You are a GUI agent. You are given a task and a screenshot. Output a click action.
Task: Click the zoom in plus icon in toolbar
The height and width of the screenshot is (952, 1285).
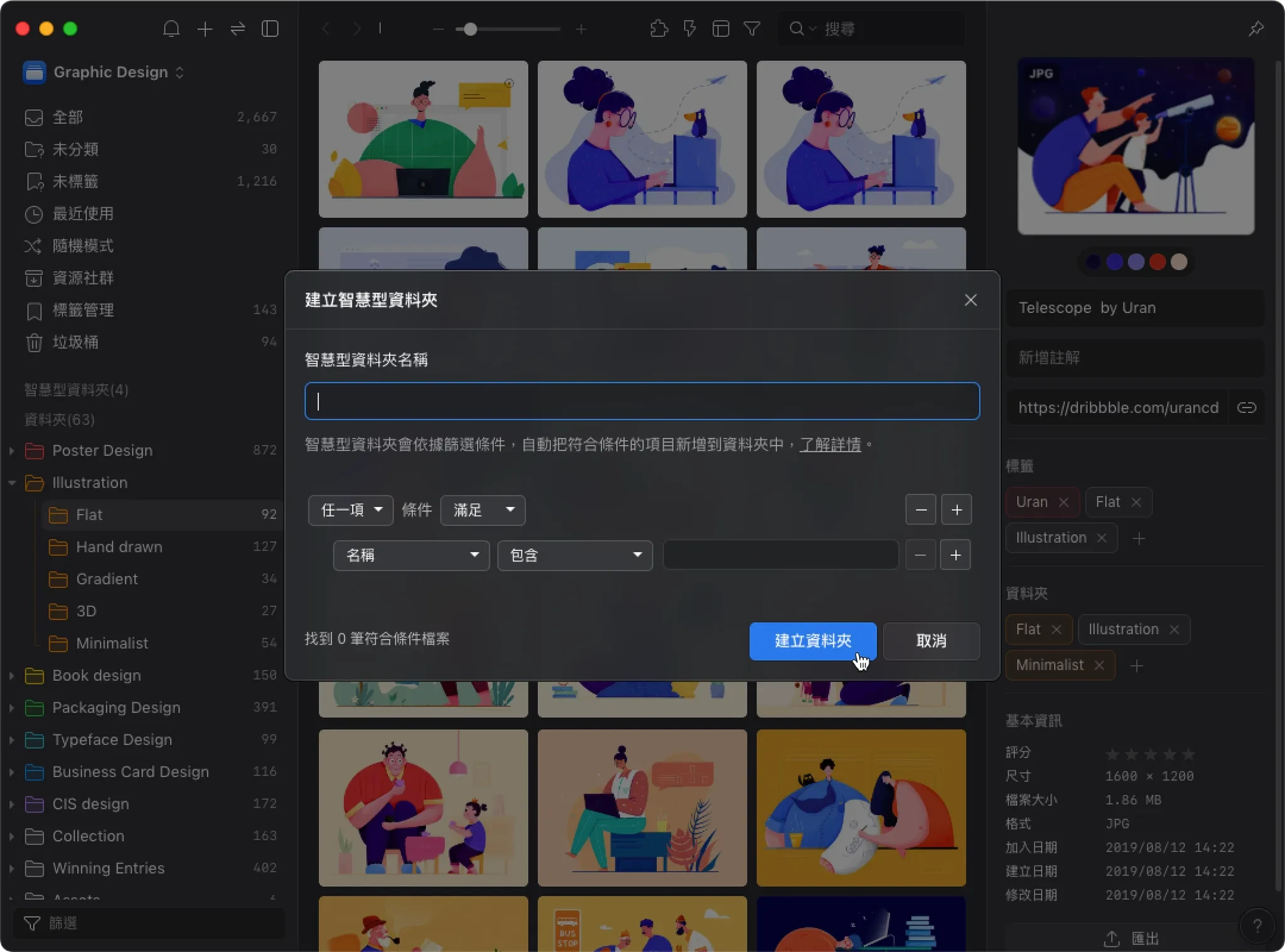[581, 29]
